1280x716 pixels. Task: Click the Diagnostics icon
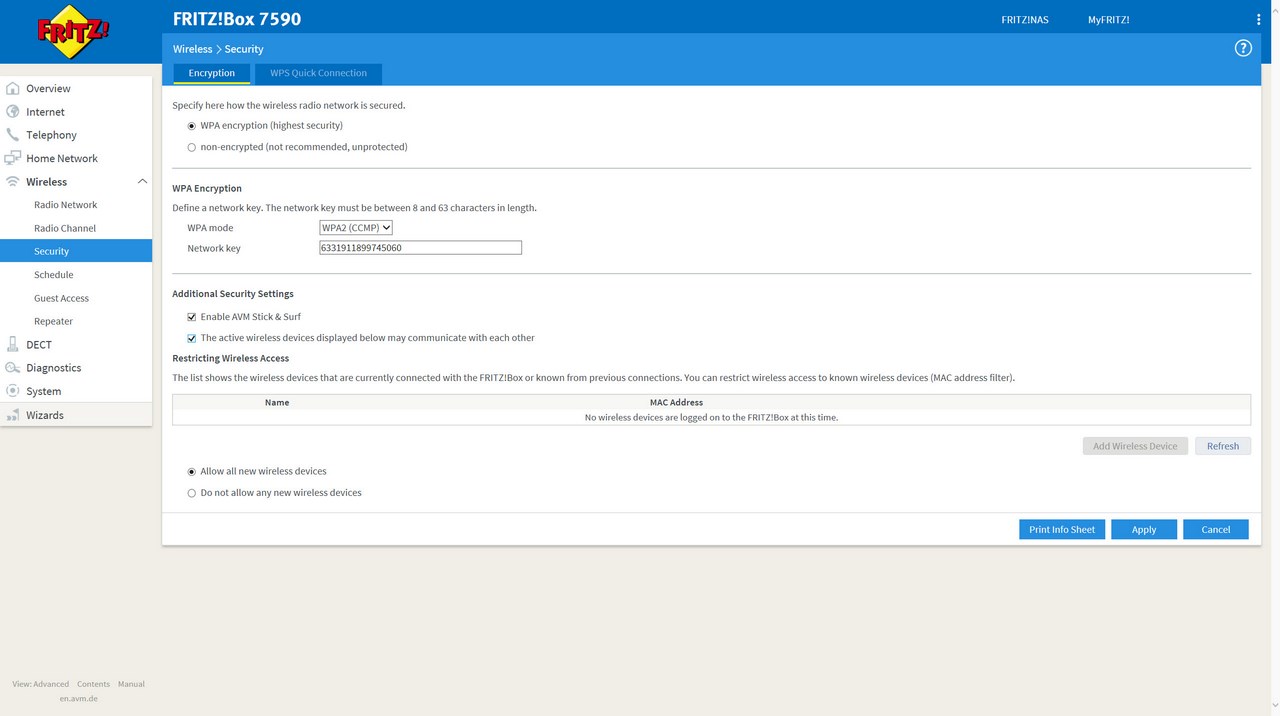(x=13, y=367)
